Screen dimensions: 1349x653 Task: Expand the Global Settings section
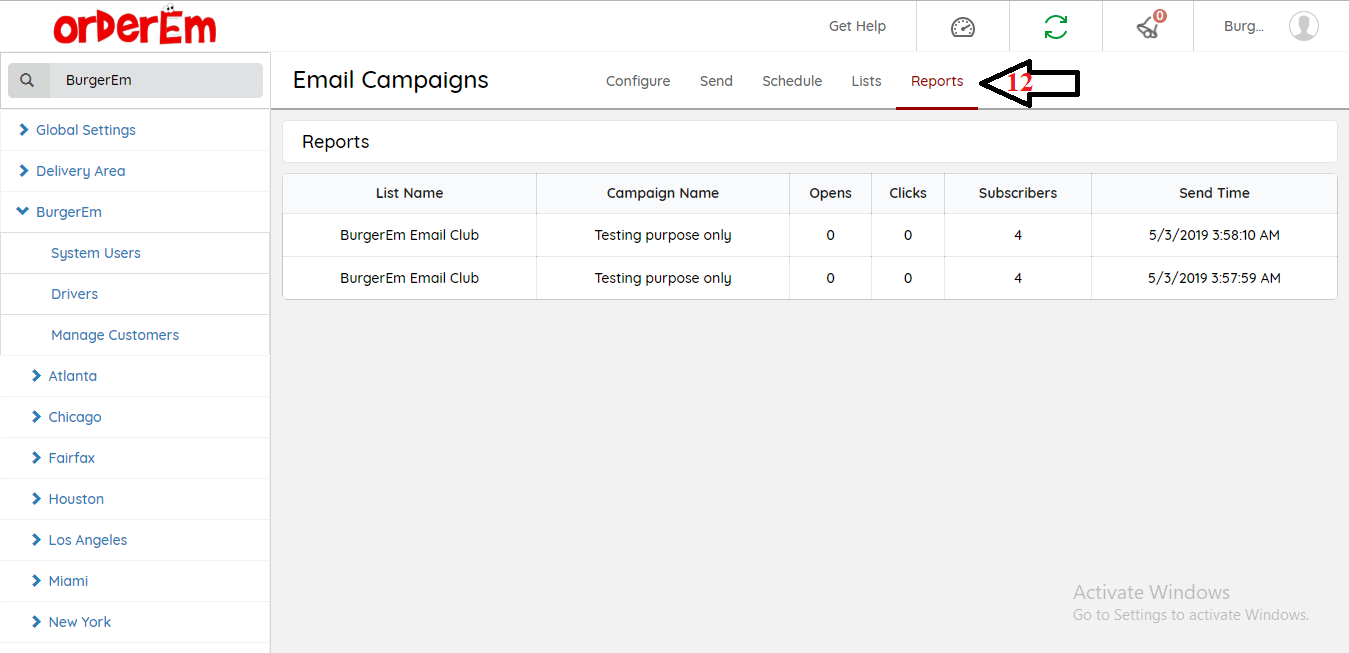click(85, 130)
